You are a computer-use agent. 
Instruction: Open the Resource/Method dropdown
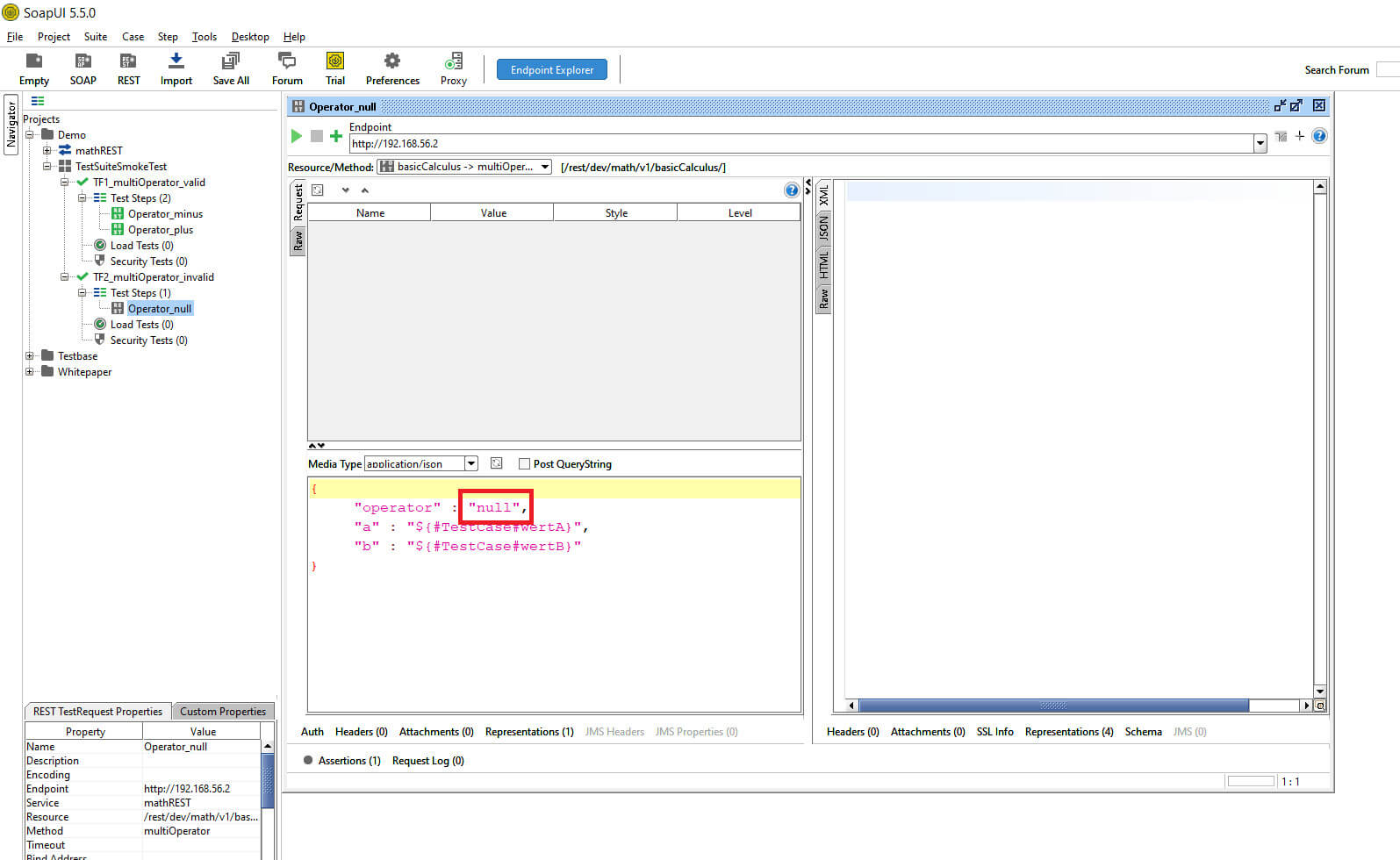464,167
